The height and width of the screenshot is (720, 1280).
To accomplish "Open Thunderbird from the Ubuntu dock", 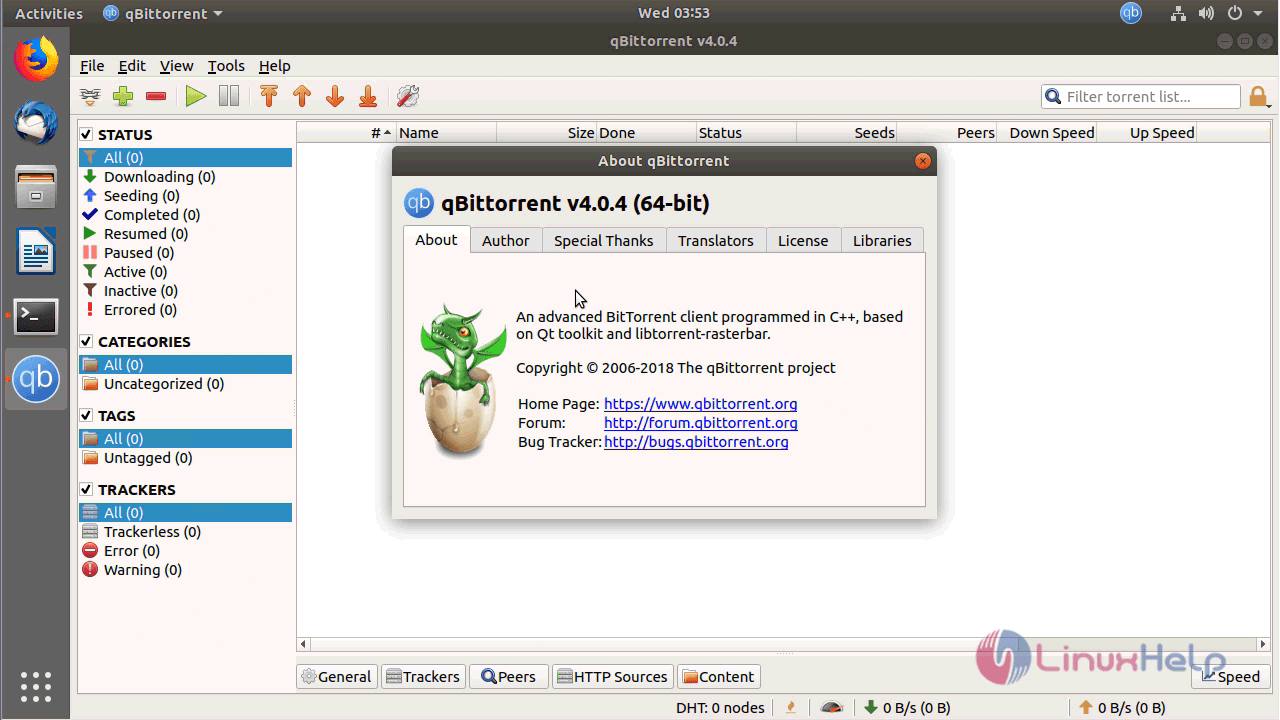I will (x=36, y=123).
